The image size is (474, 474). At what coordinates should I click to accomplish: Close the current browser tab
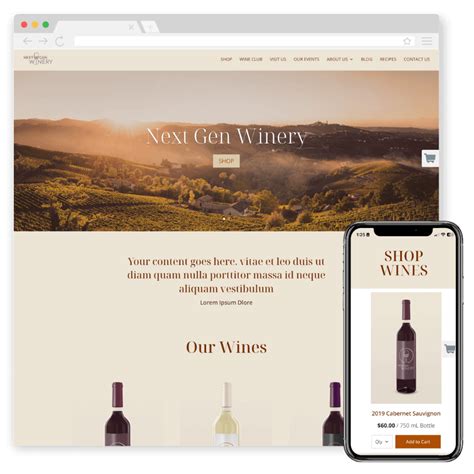point(132,27)
